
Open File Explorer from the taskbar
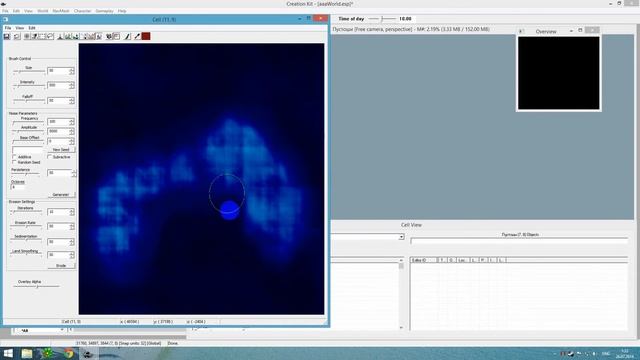(27, 353)
